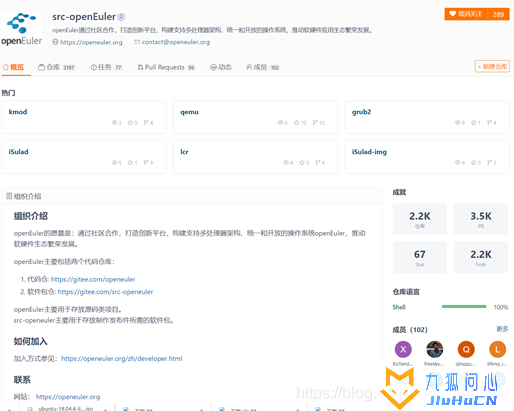The image size is (514, 411).
Task: Open the follower count 289
Action: point(498,14)
